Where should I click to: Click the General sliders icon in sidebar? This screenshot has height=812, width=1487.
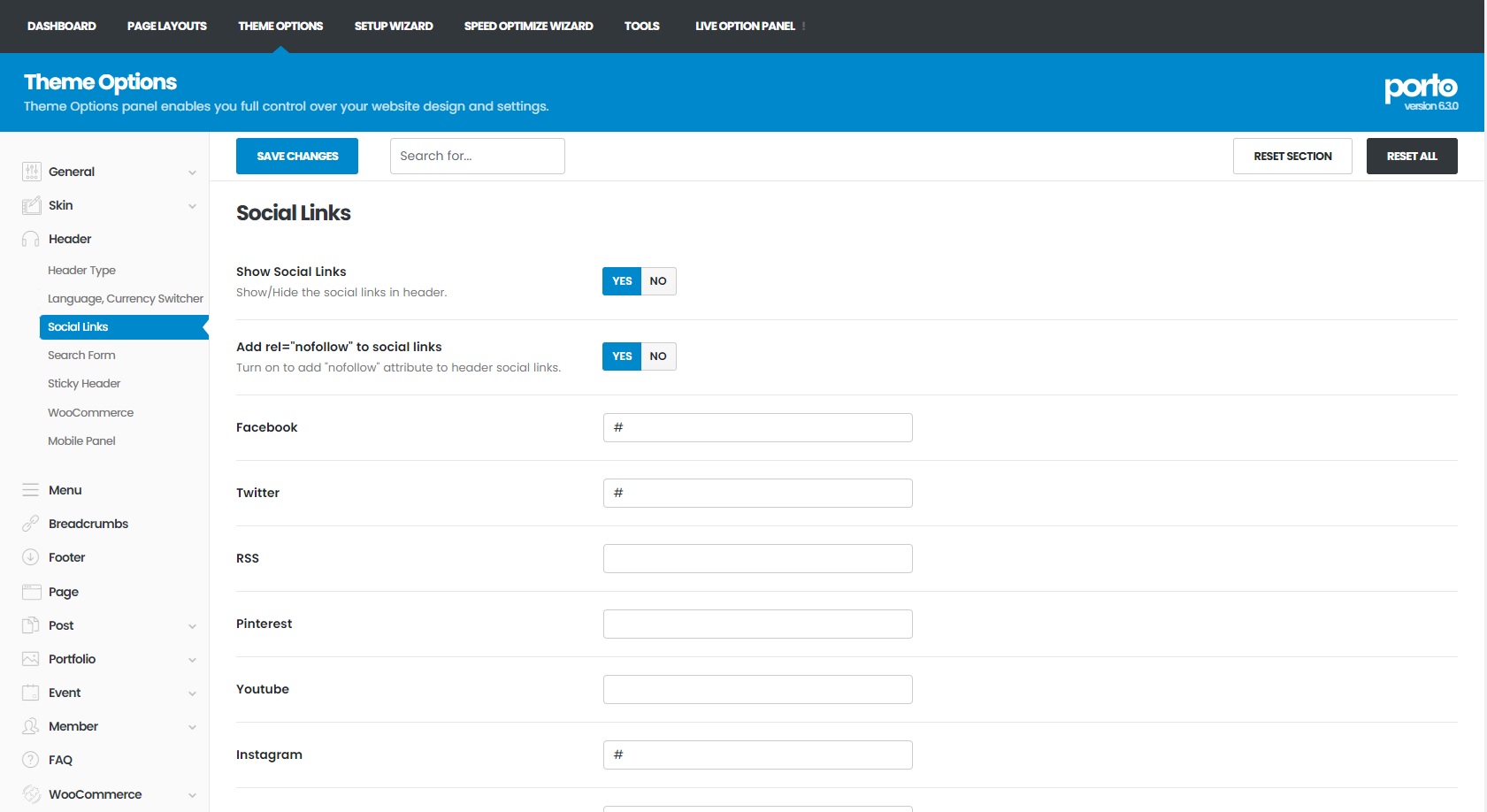click(31, 172)
